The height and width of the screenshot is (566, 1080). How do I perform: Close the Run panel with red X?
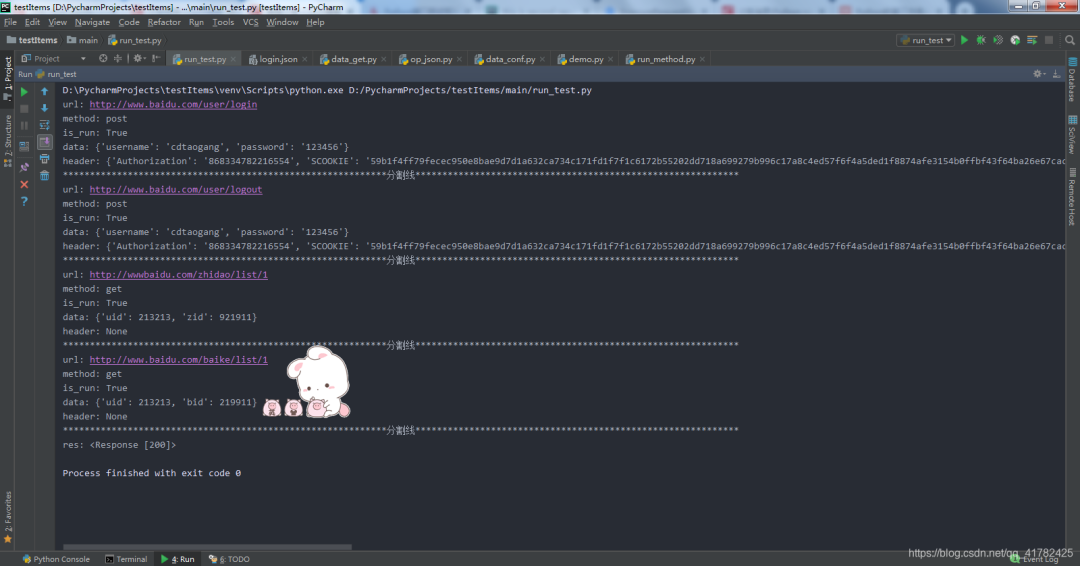coord(24,185)
